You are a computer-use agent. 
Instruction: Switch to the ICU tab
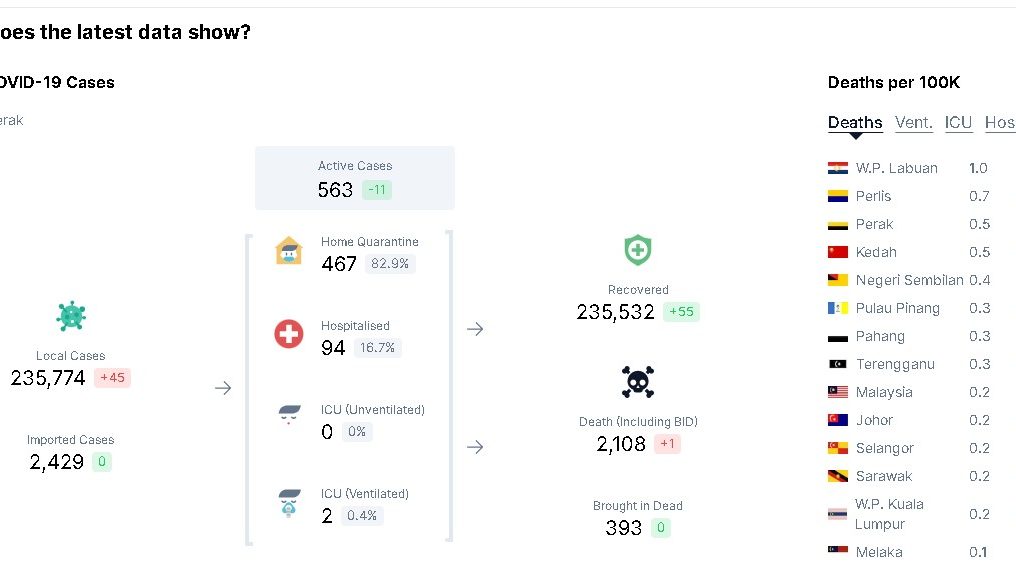[958, 122]
